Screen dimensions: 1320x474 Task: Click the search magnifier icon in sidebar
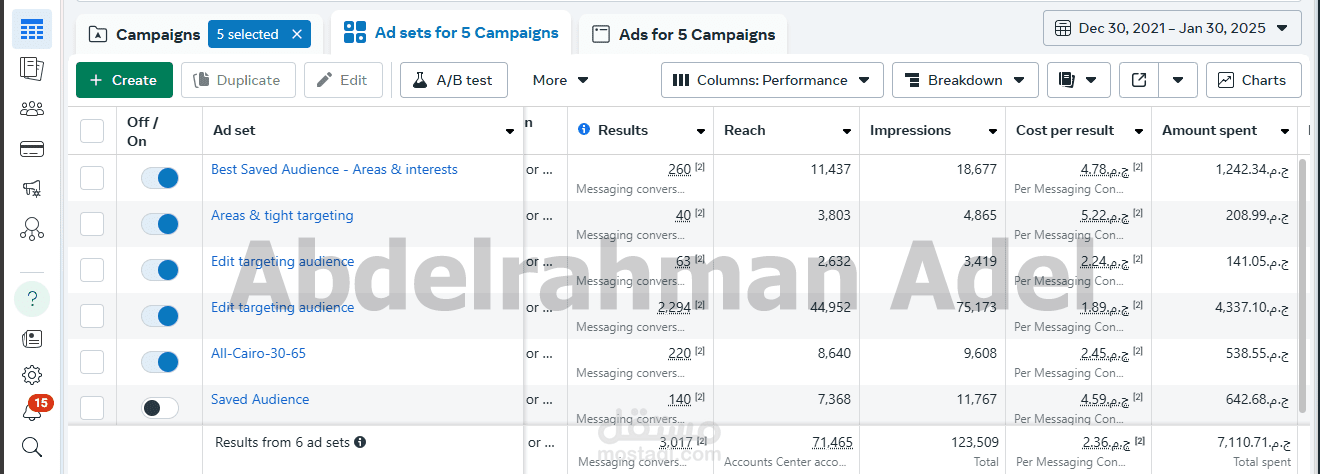32,447
